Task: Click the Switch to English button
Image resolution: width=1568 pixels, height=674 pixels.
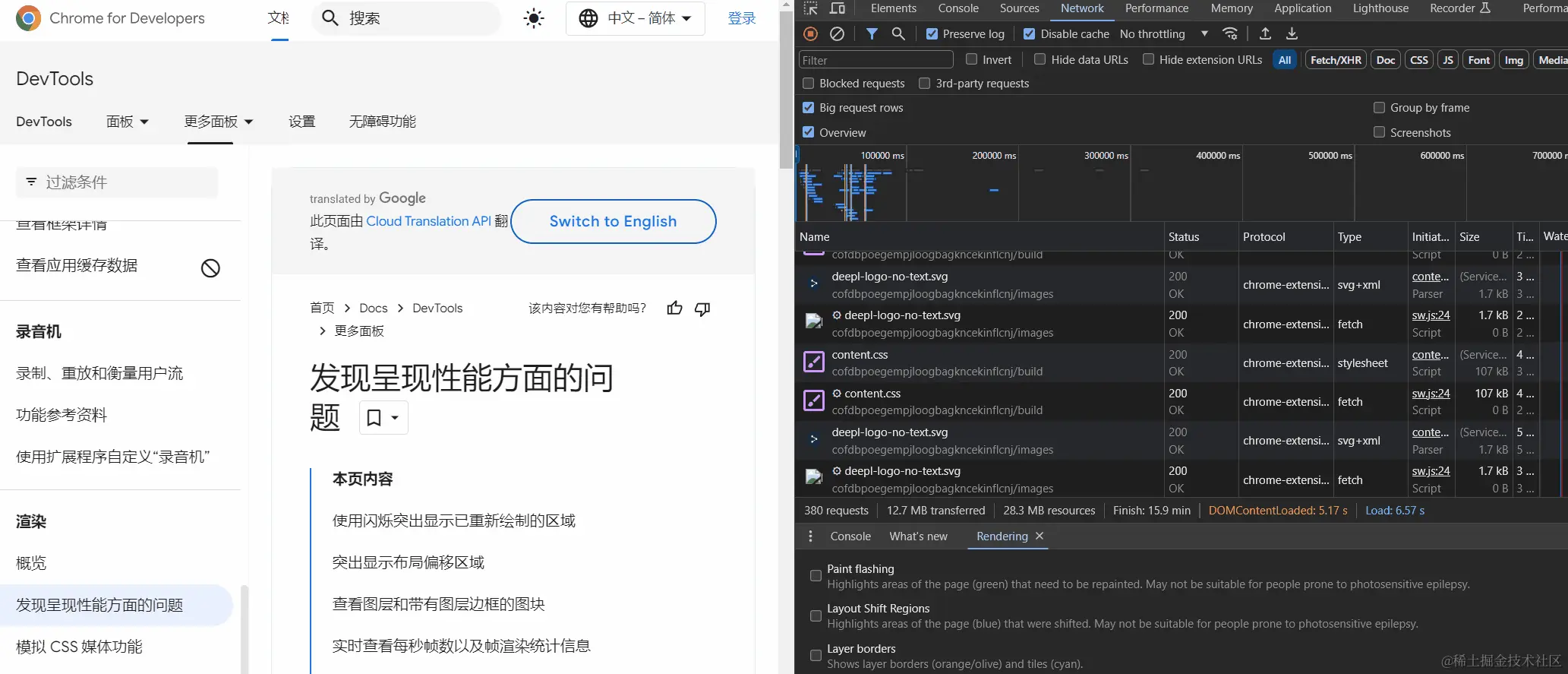Action: pos(613,221)
